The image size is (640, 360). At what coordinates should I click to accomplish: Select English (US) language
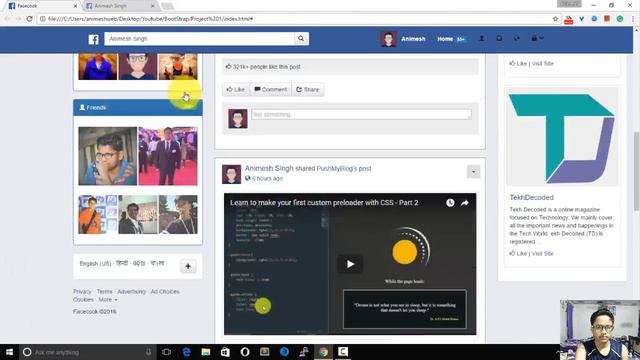[x=95, y=264]
